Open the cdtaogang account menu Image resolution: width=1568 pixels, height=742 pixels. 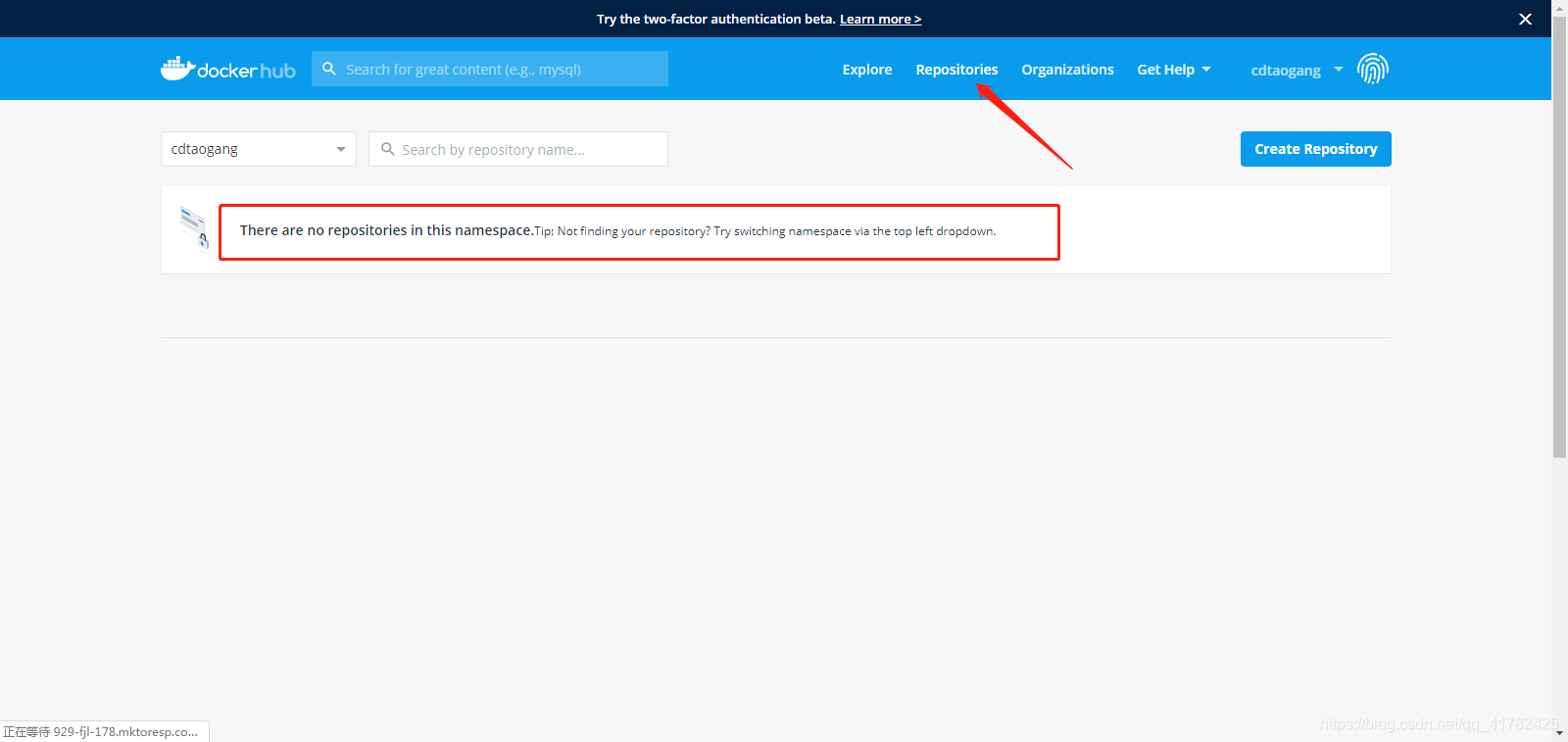pyautogui.click(x=1297, y=70)
